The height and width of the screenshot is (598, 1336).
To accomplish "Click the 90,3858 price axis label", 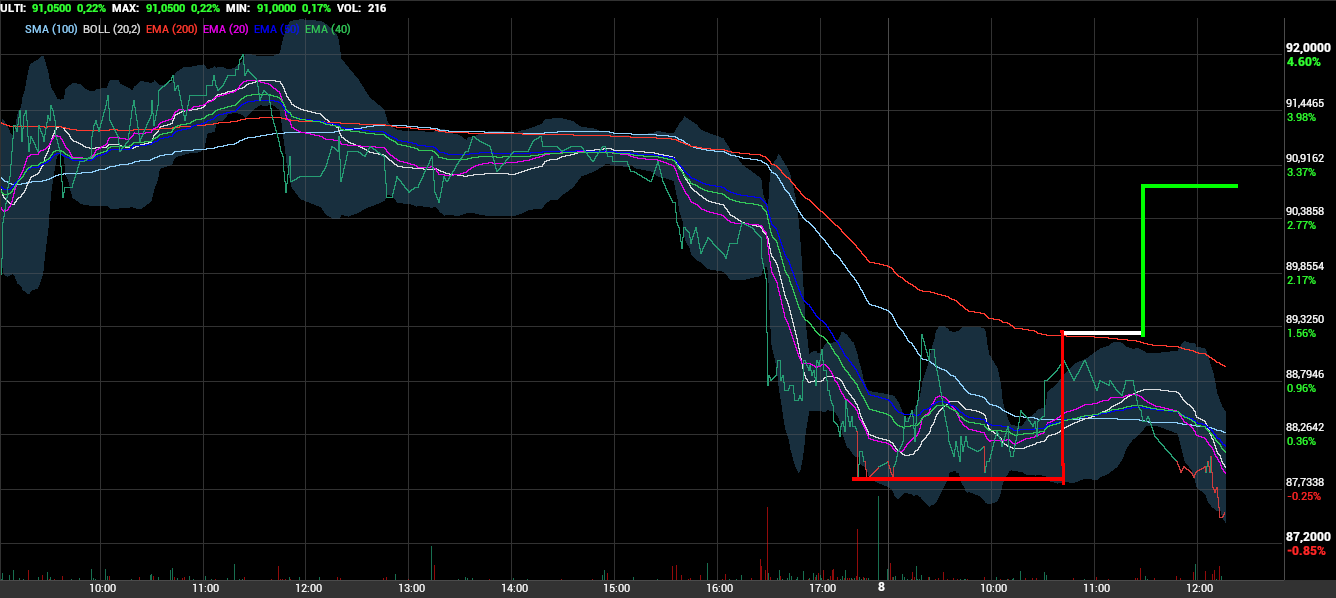I will pyautogui.click(x=1306, y=211).
